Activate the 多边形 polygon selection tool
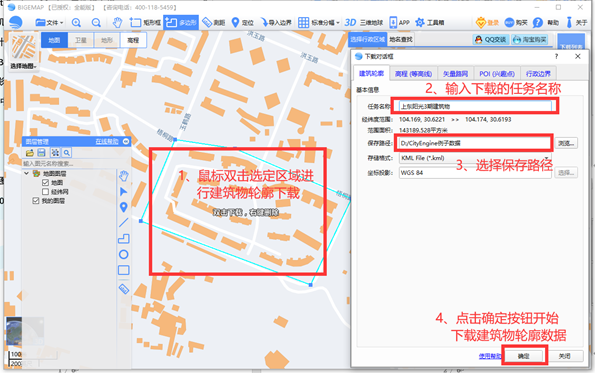 [181, 23]
